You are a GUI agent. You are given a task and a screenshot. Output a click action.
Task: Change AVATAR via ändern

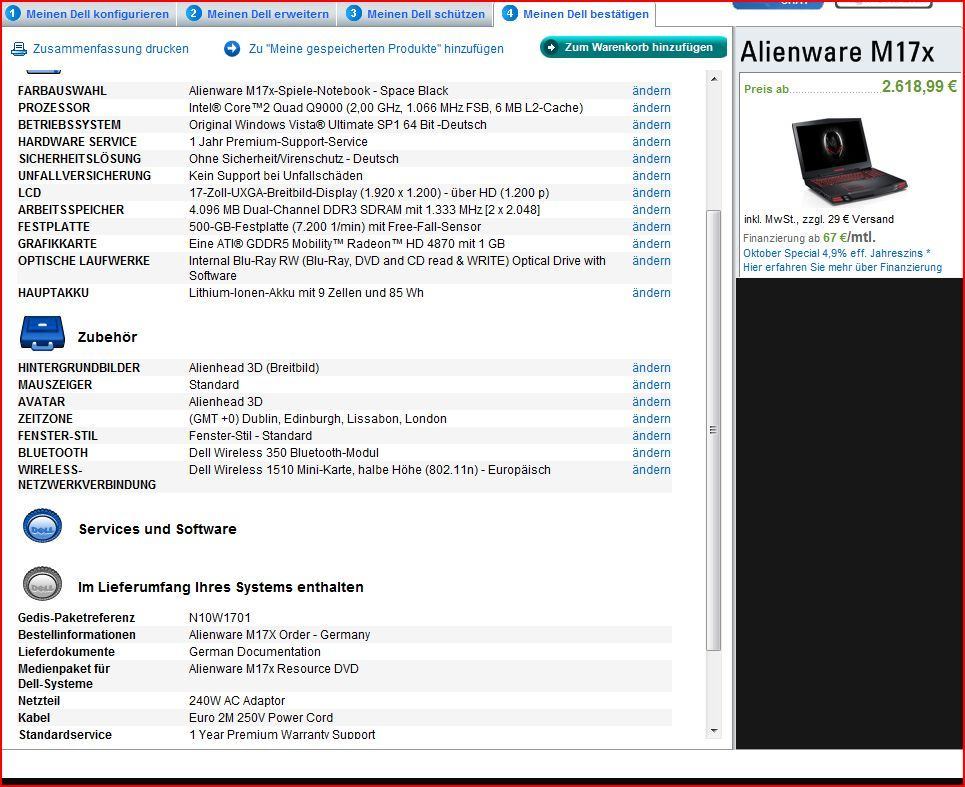651,402
